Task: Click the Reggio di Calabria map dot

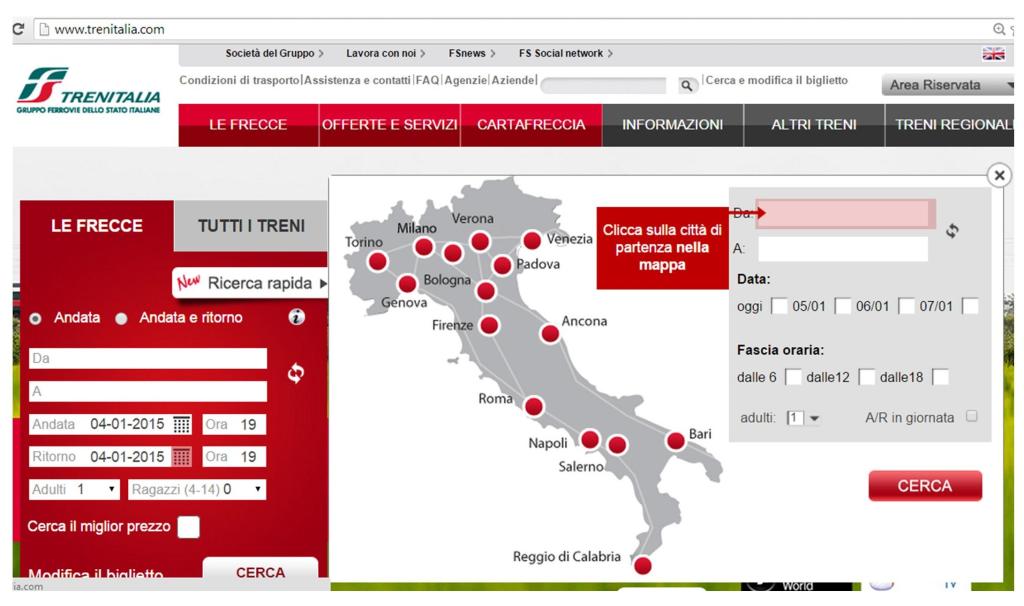Action: coord(642,566)
